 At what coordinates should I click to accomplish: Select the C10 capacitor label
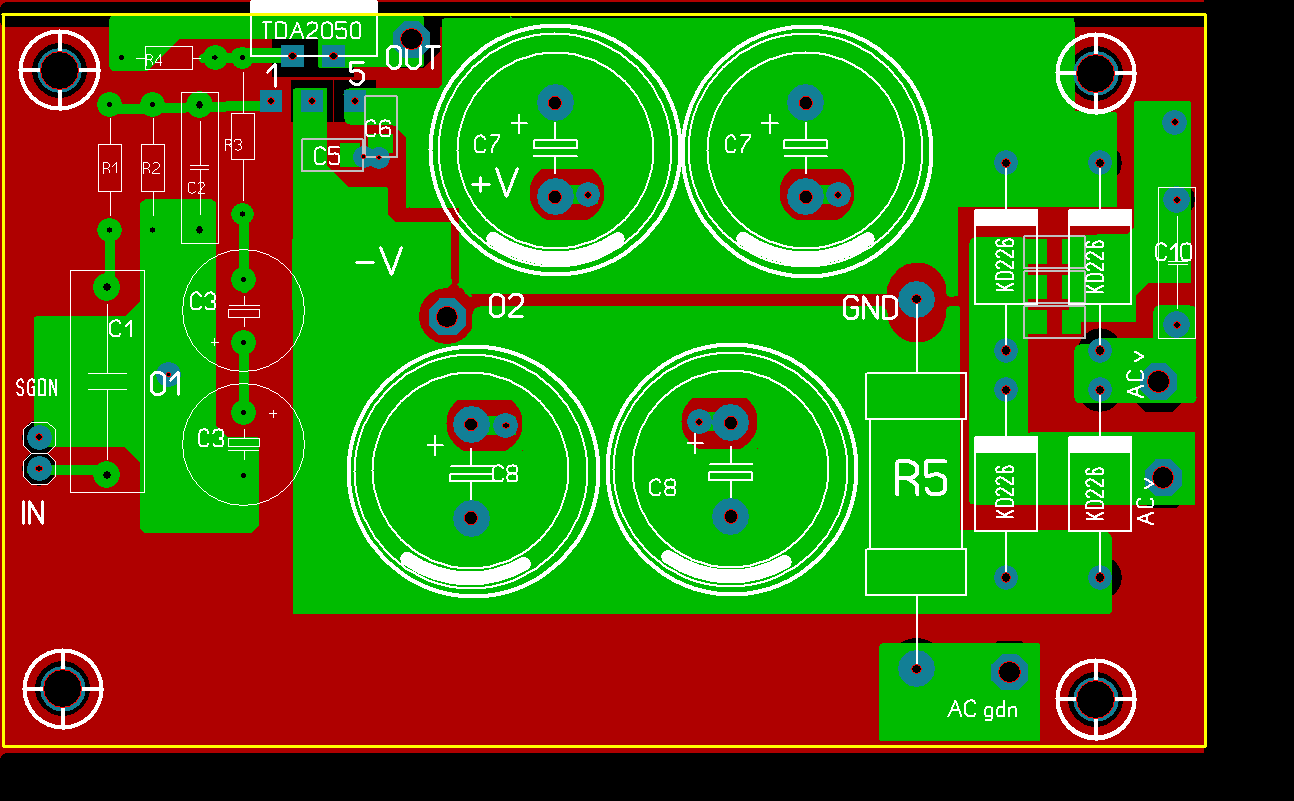(1173, 253)
